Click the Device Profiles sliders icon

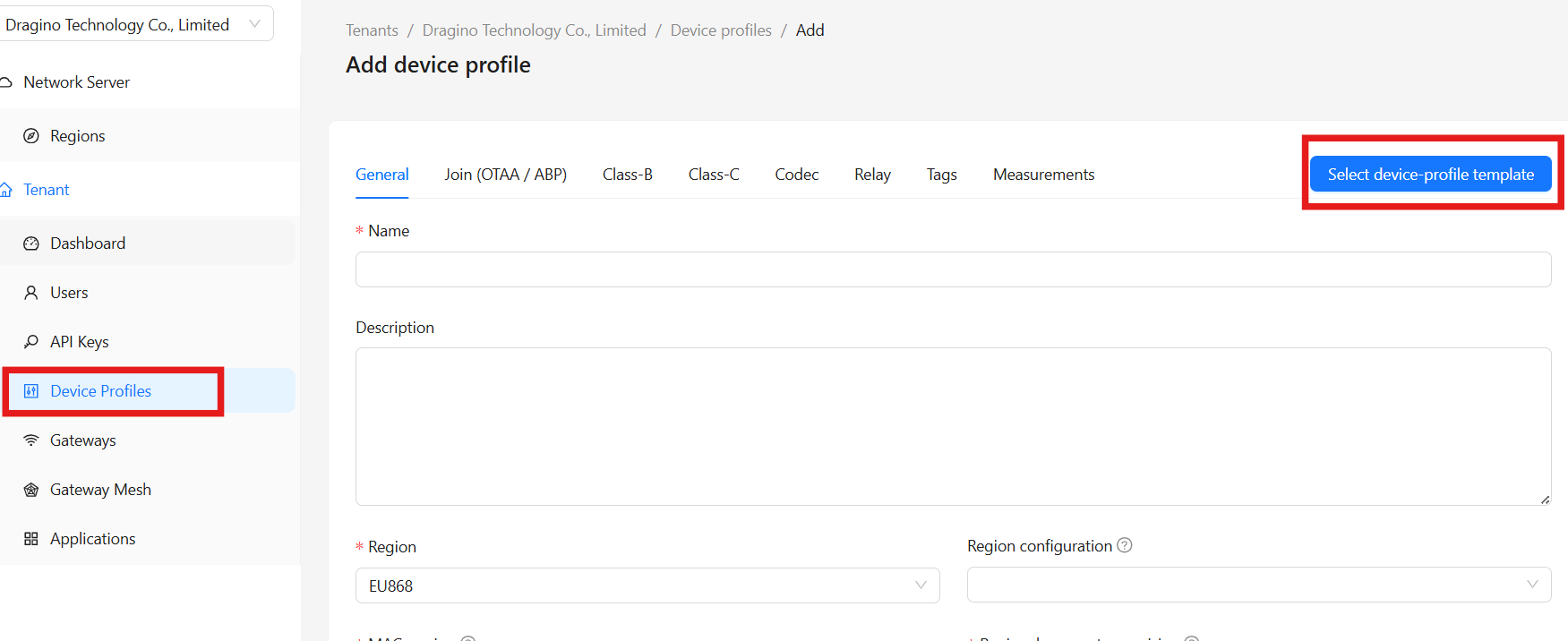click(31, 391)
